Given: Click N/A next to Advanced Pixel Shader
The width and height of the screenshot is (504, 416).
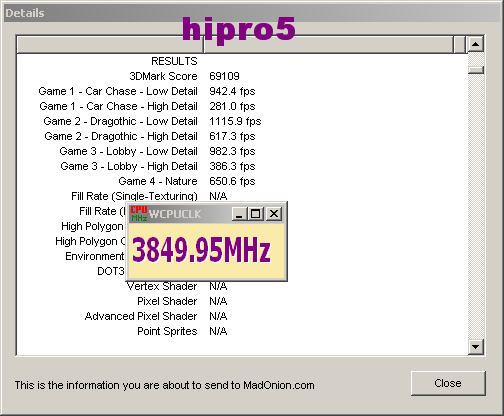Looking at the screenshot, I should tap(218, 316).
